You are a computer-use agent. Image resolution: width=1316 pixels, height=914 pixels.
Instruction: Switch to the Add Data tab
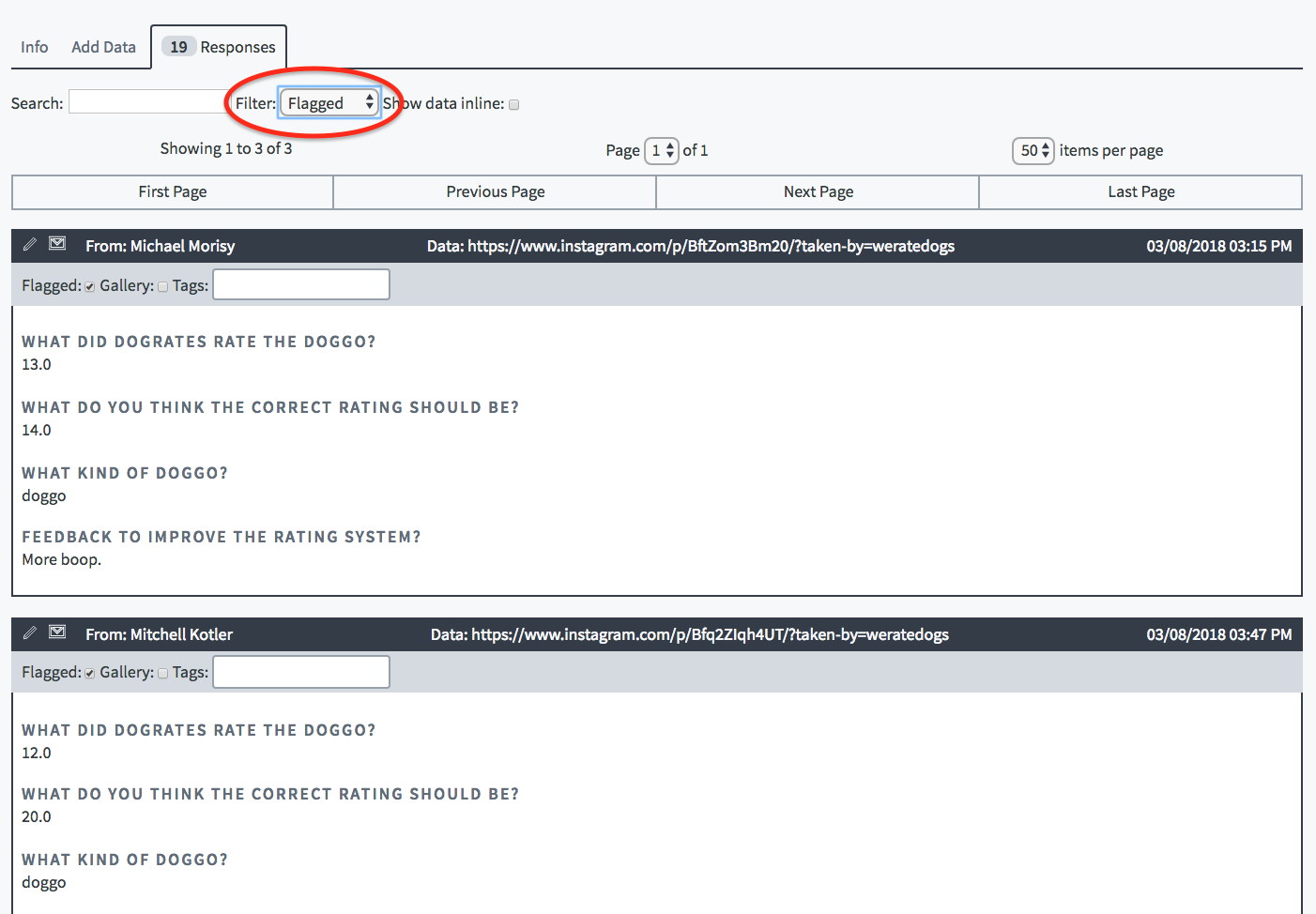(103, 47)
